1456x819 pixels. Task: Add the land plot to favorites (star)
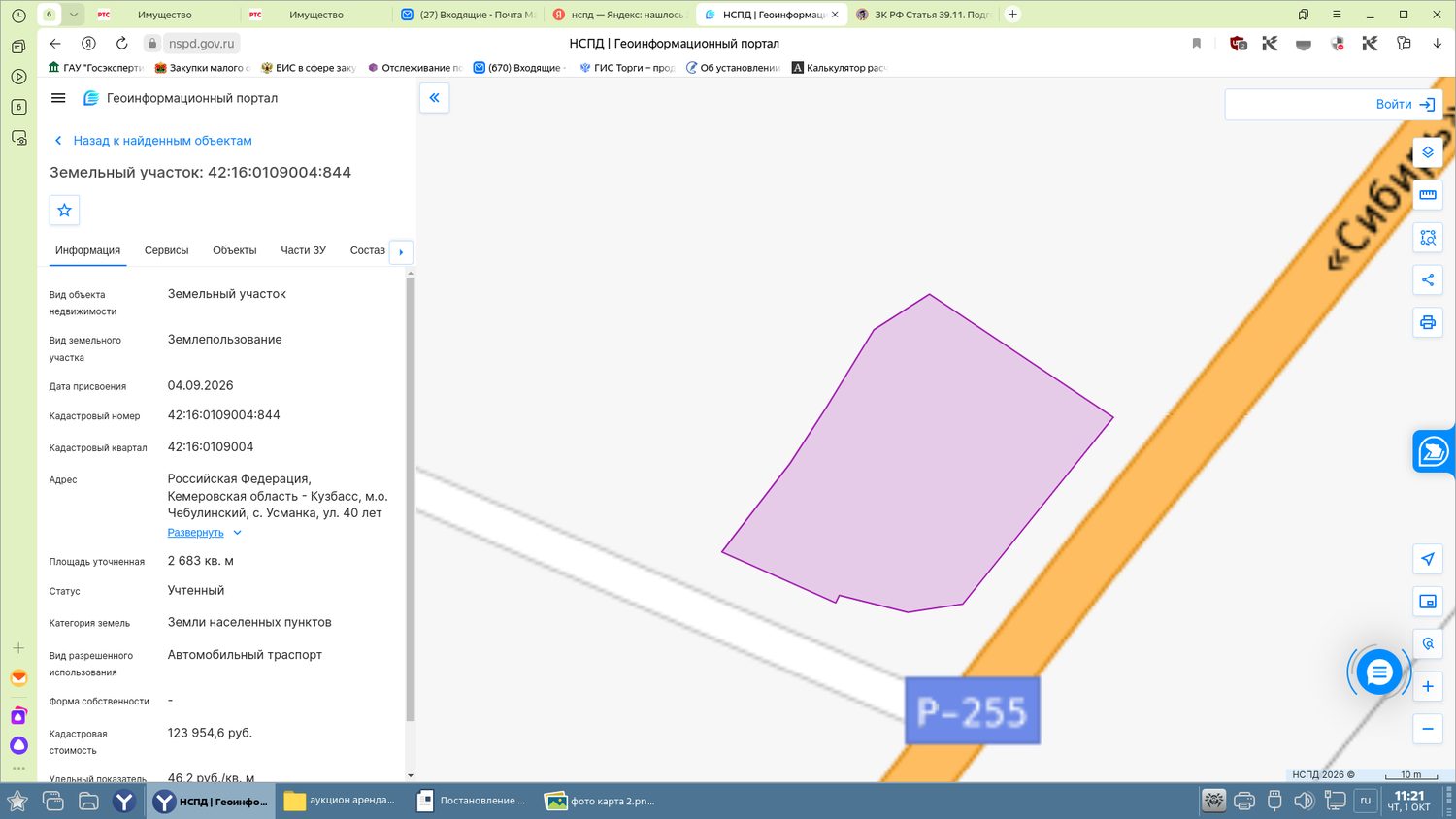[65, 210]
